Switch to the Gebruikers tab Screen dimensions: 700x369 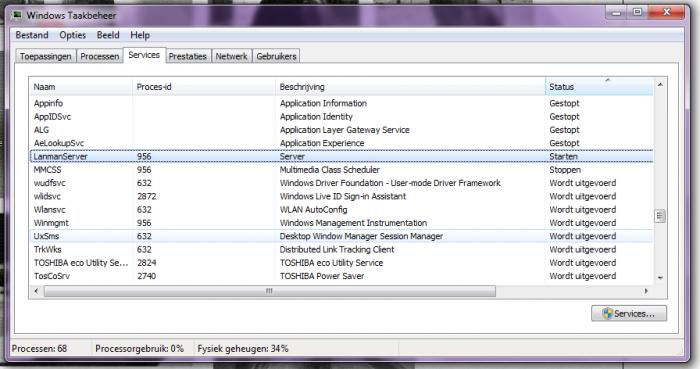tap(276, 57)
